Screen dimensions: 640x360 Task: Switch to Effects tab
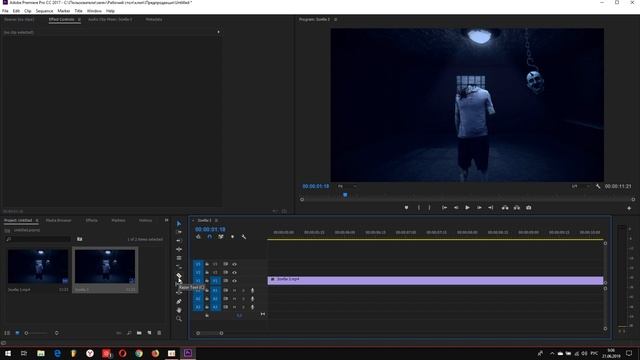[91, 220]
